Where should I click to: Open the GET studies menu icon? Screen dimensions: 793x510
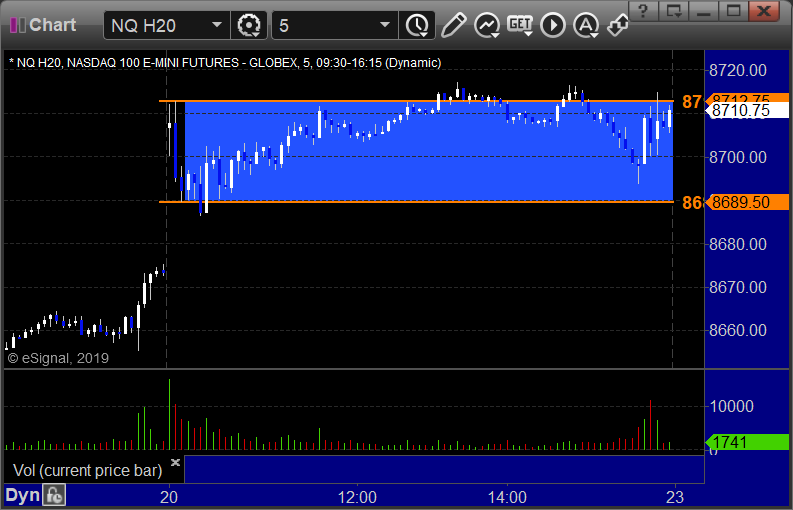pyautogui.click(x=520, y=25)
